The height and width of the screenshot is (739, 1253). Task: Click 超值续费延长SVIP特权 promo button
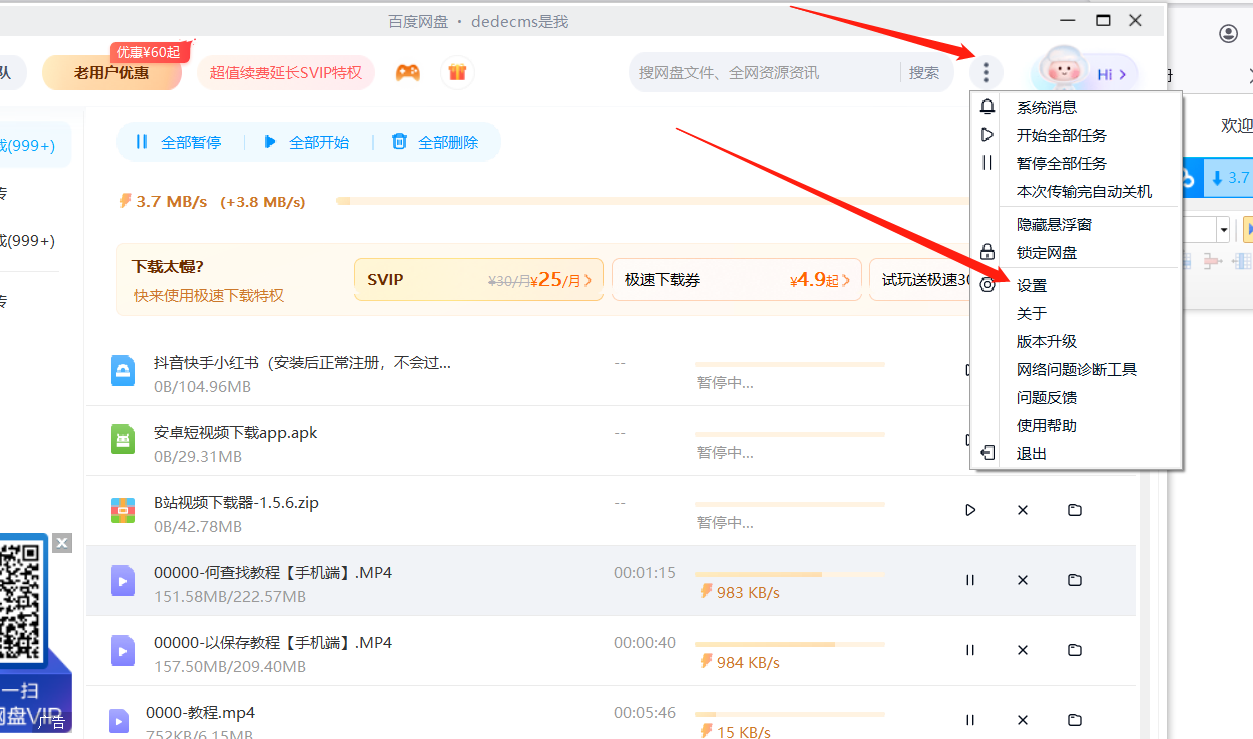tap(286, 72)
